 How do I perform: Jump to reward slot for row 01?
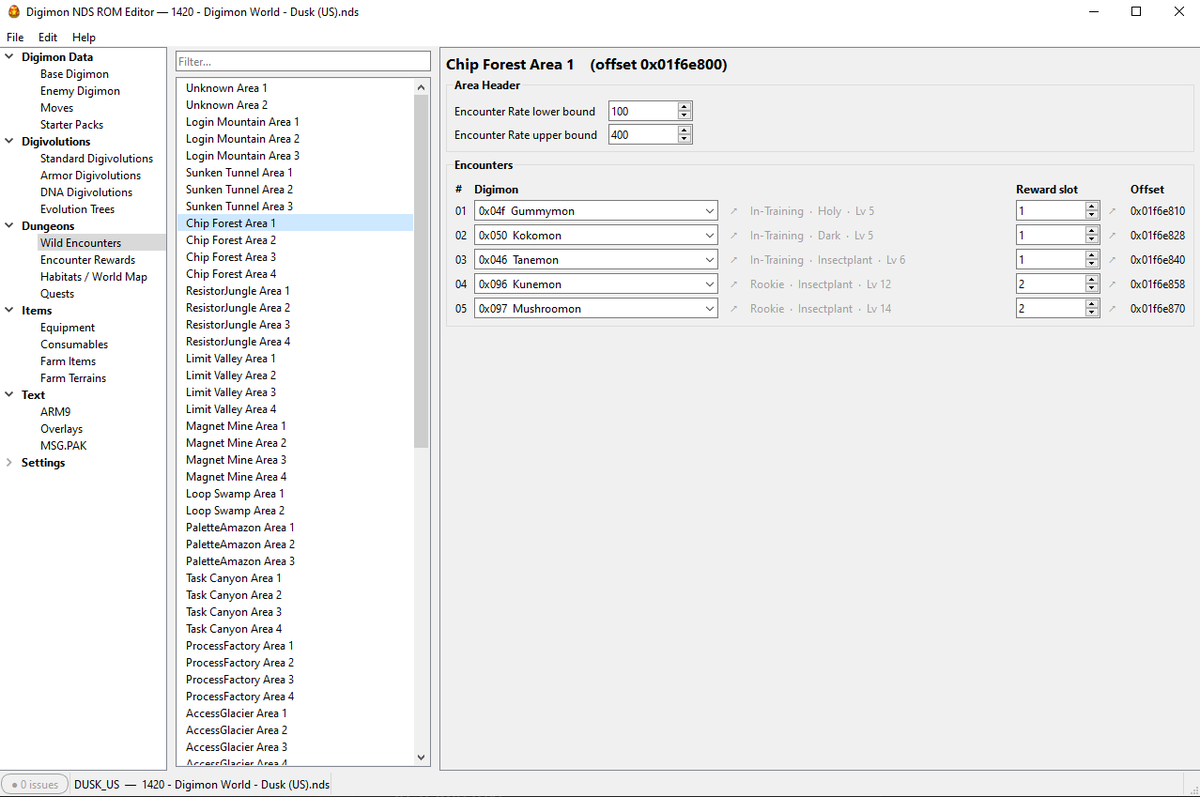1113,211
